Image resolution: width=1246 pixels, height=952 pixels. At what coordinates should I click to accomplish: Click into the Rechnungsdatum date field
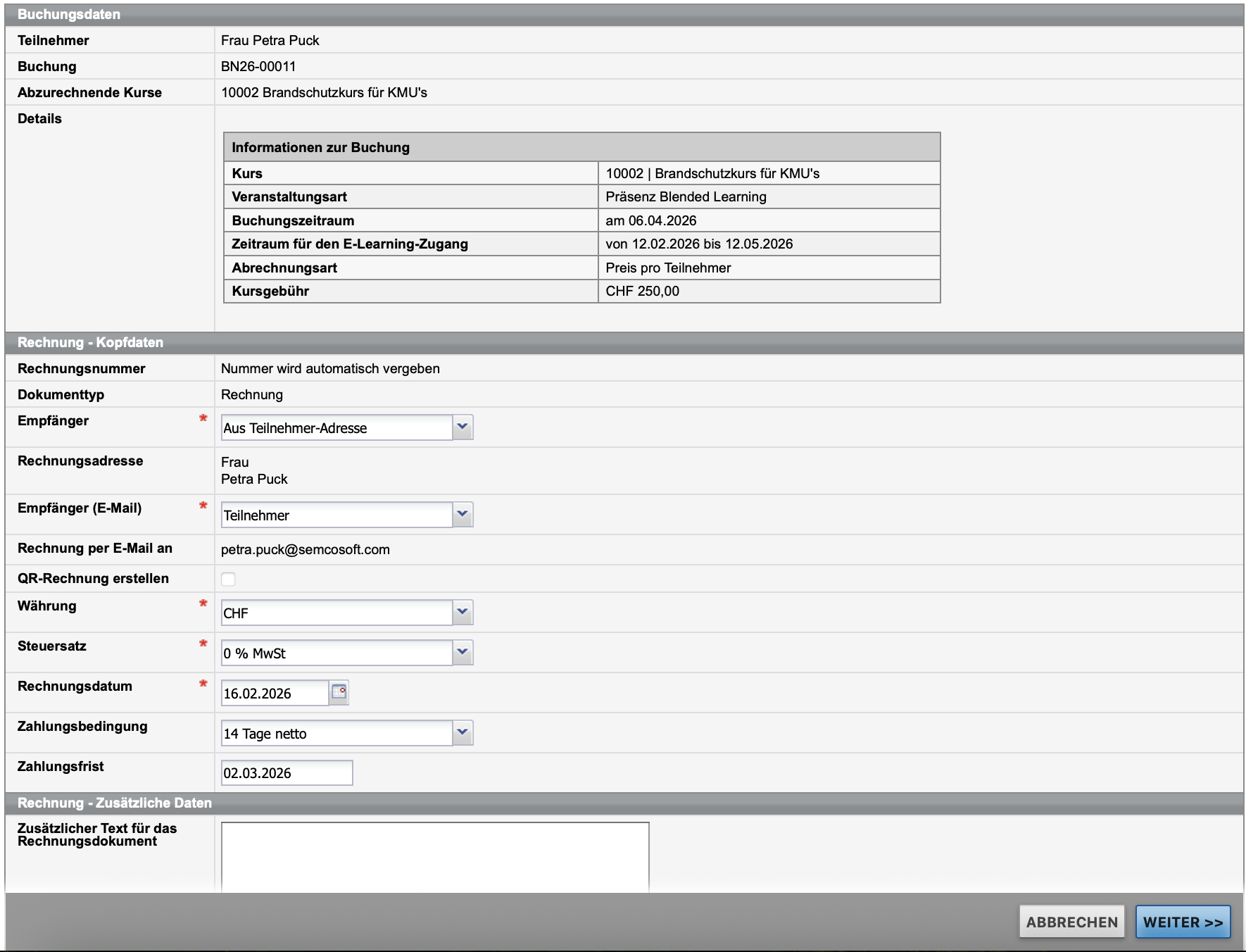275,693
